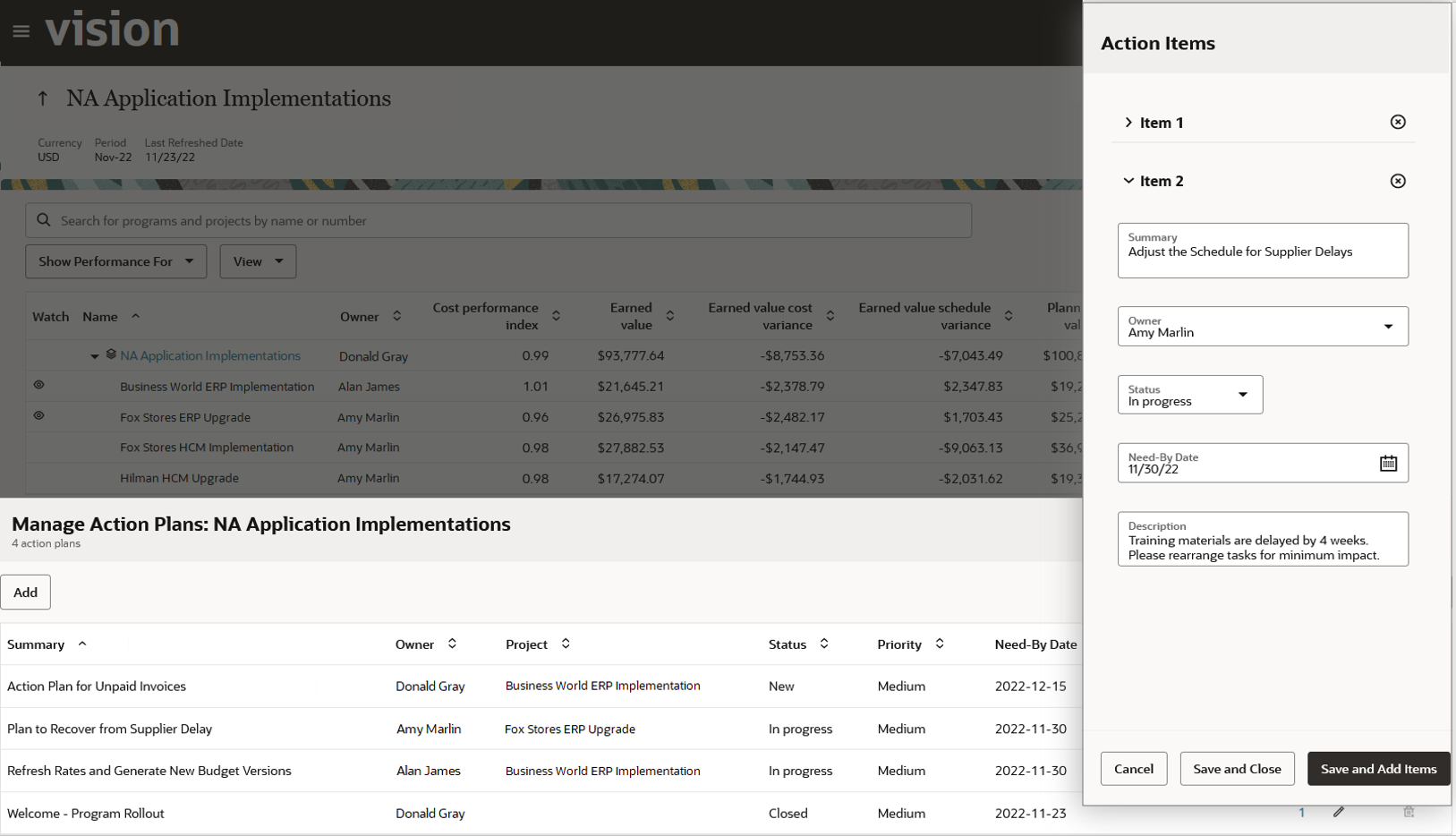This screenshot has width=1456, height=836.
Task: Sort action plans by Project
Action: (566, 644)
